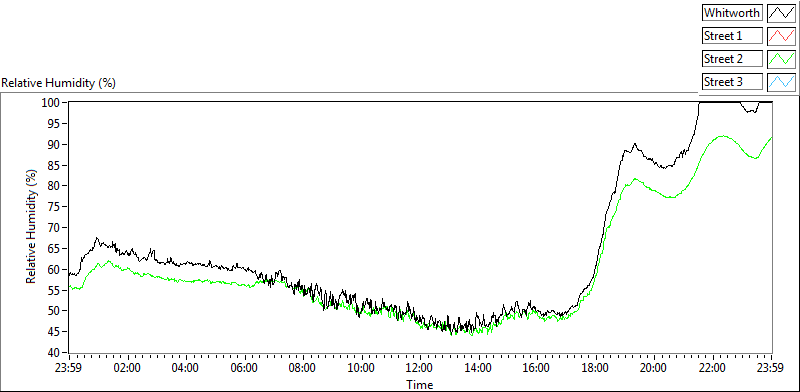
Task: Click the Whitworth black line style icon
Action: pyautogui.click(x=781, y=13)
